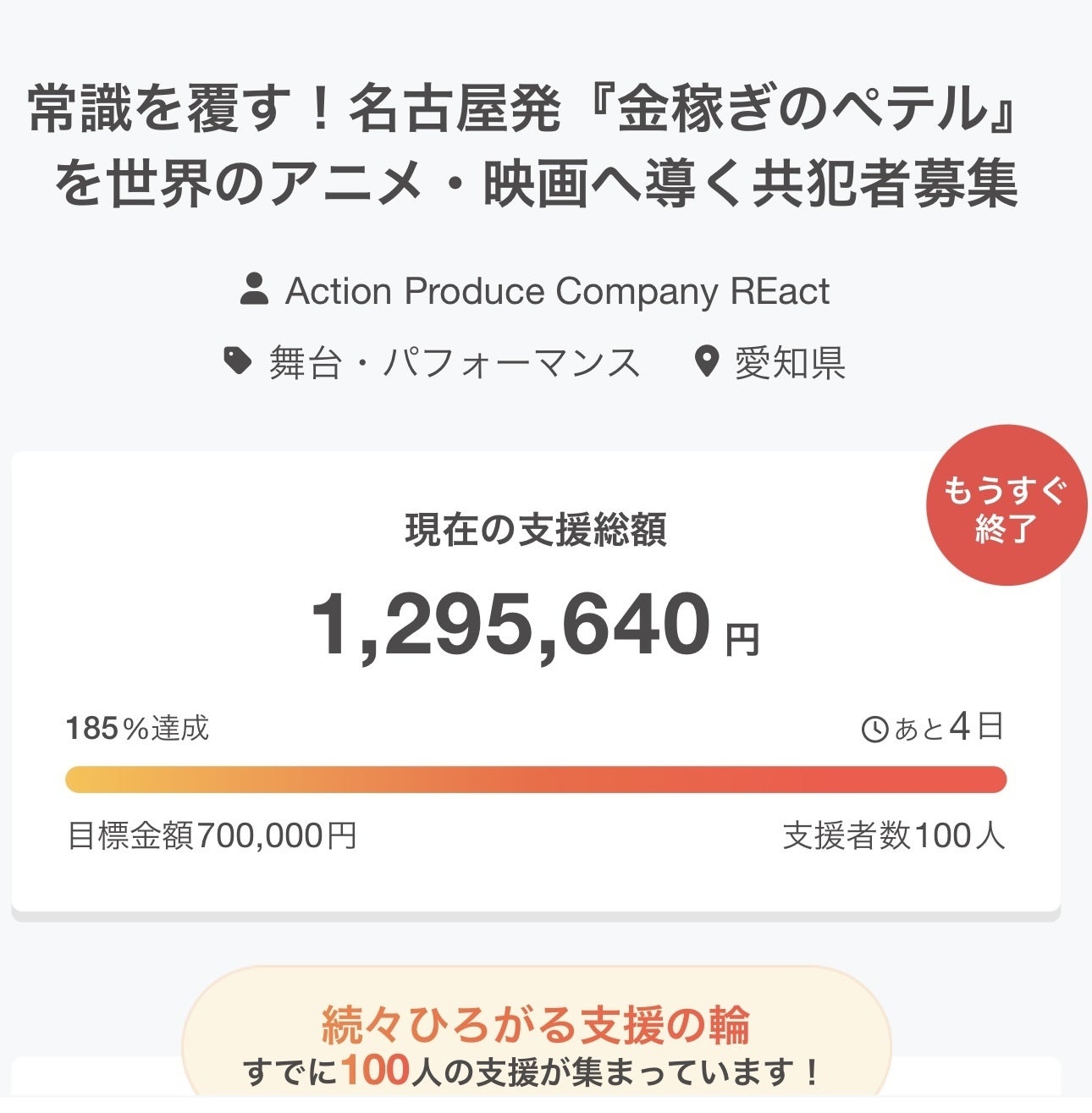
Task: Click the 支援者数100人 supporter count
Action: [x=894, y=836]
